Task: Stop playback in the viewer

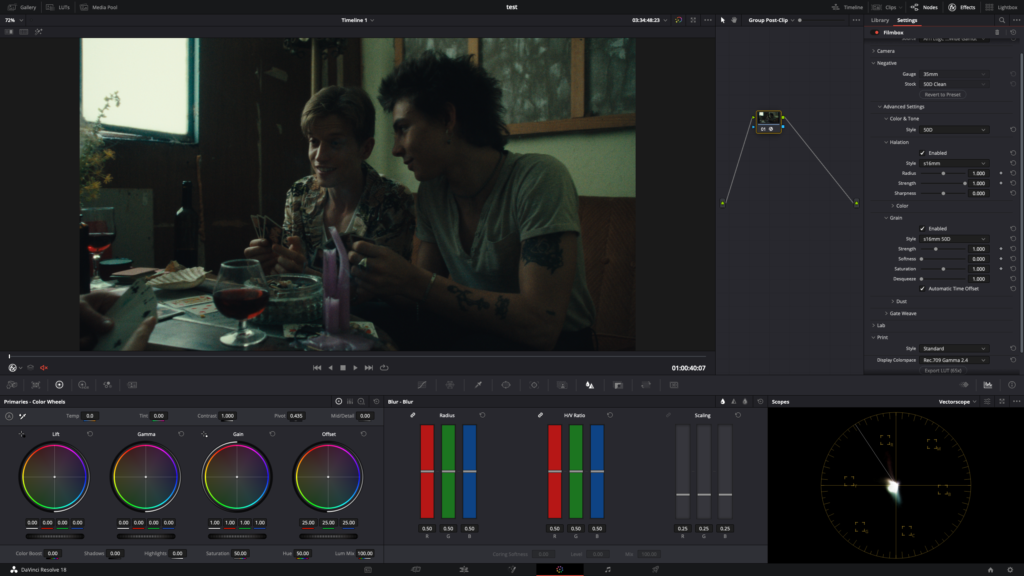Action: point(343,368)
